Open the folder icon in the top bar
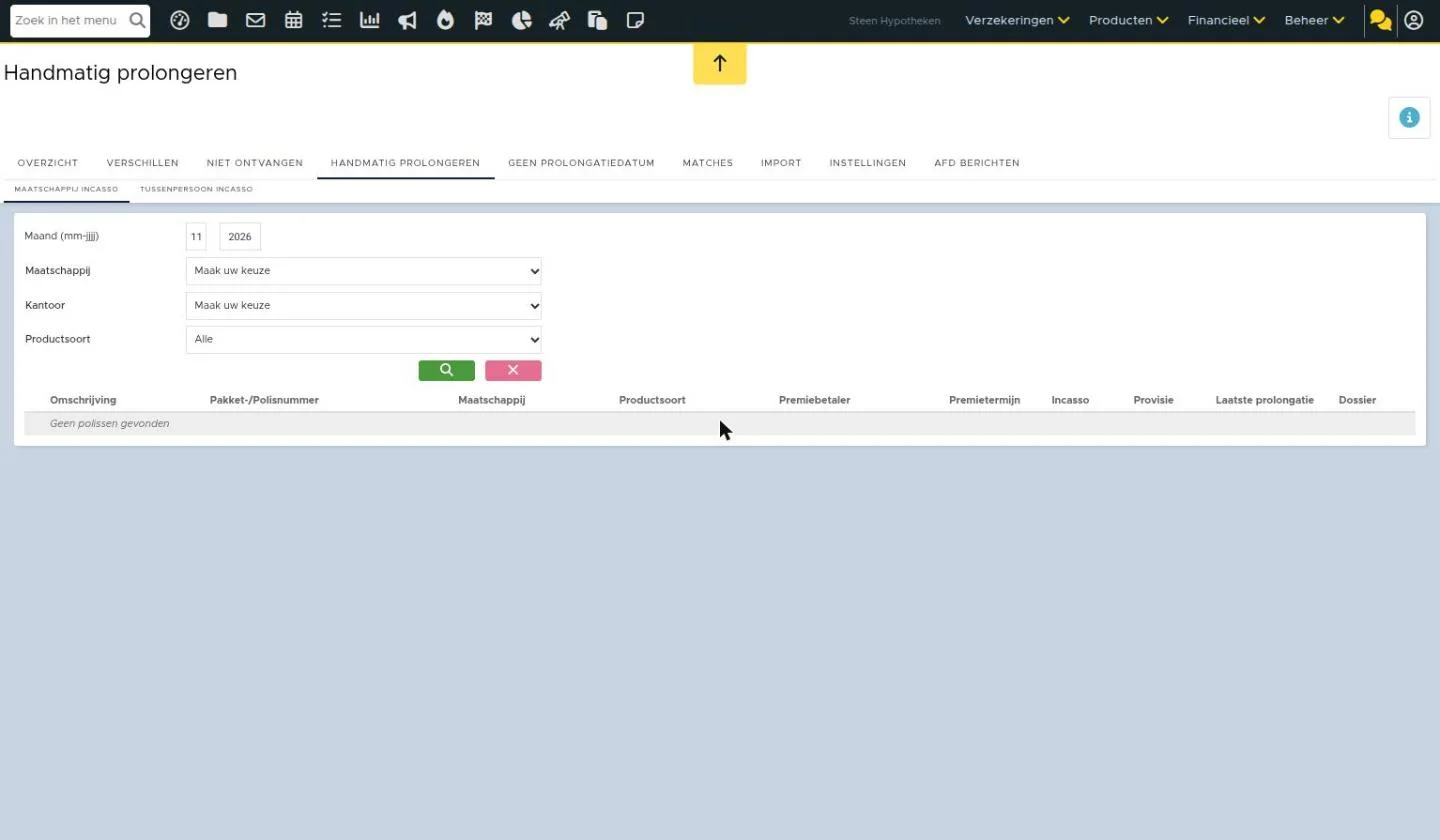1440x840 pixels. (217, 20)
